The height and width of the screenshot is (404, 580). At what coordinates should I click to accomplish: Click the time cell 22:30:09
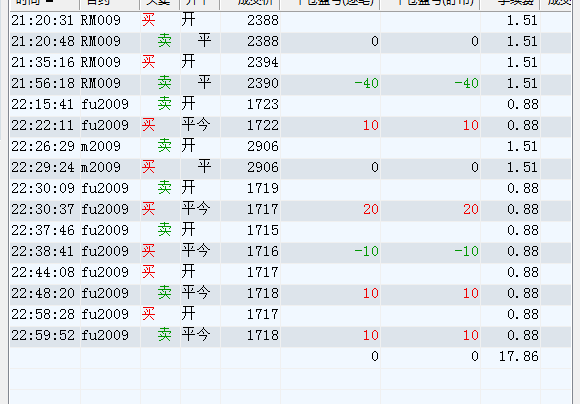[43, 188]
